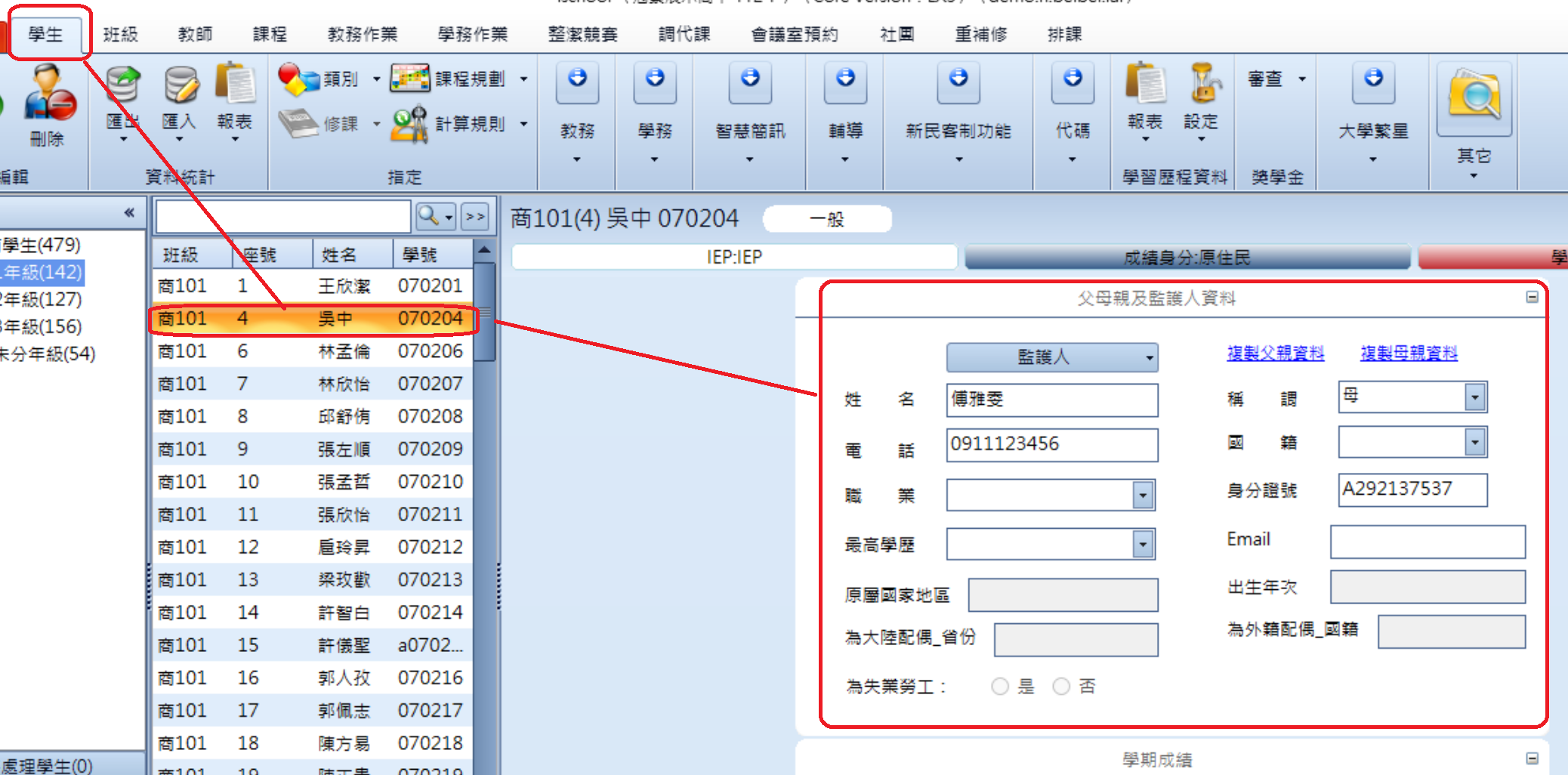
Task: Switch to the 社團 tab
Action: point(897,34)
